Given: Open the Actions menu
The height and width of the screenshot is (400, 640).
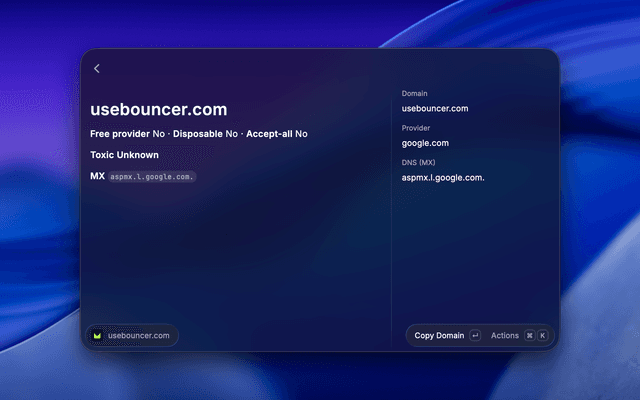Looking at the screenshot, I should pos(504,336).
